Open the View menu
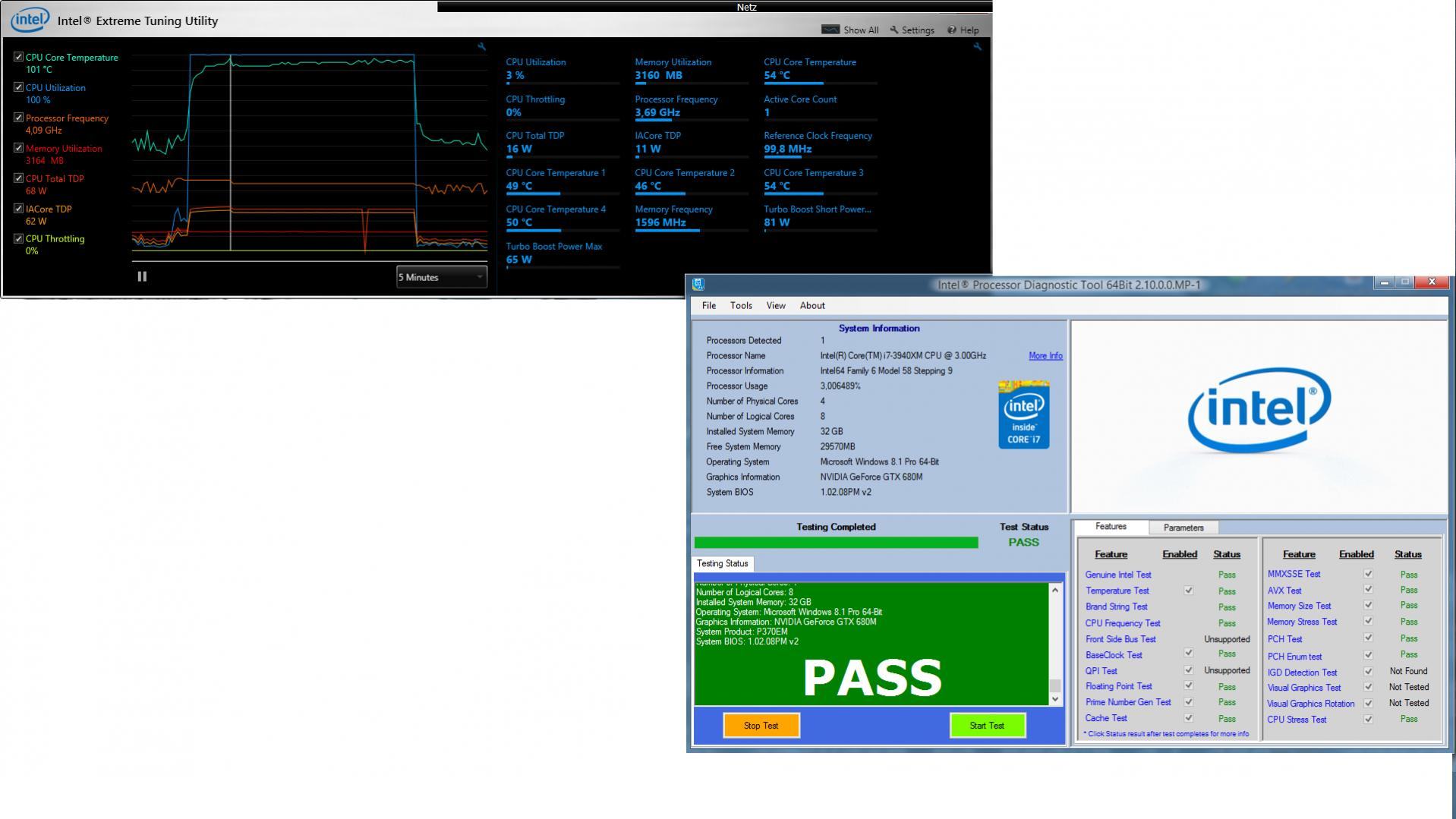 [776, 306]
